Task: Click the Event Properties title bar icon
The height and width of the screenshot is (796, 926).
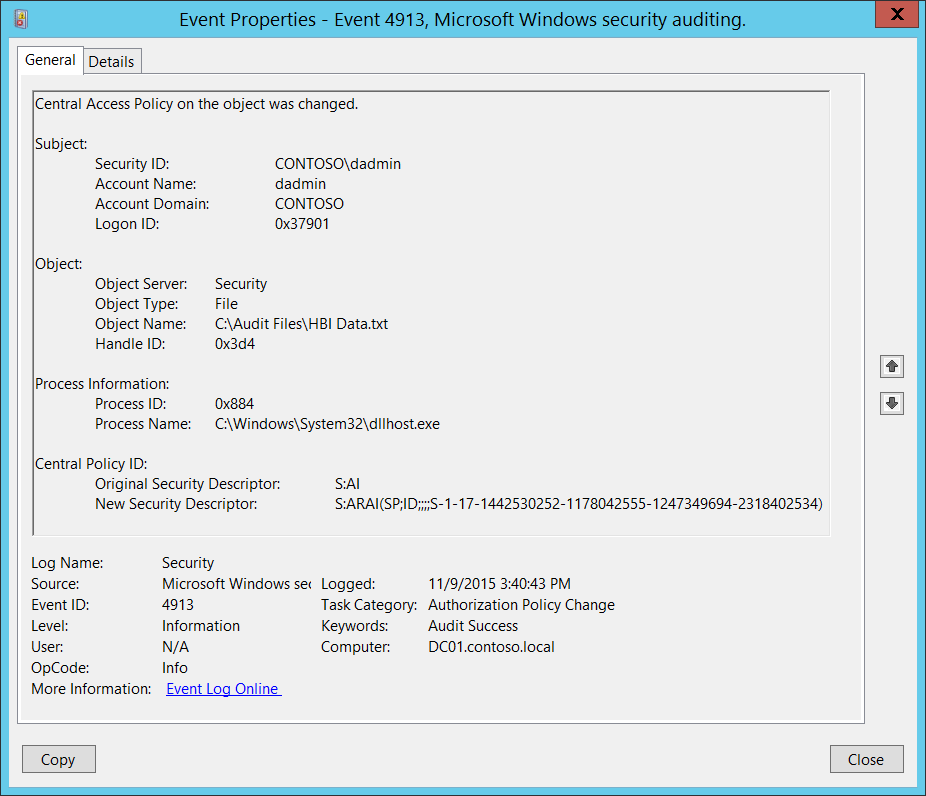Action: coord(22,18)
